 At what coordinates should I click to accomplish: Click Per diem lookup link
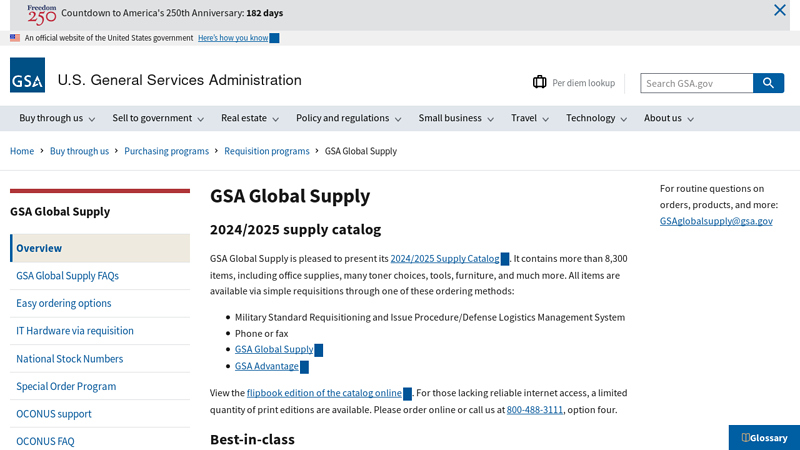pyautogui.click(x=583, y=83)
